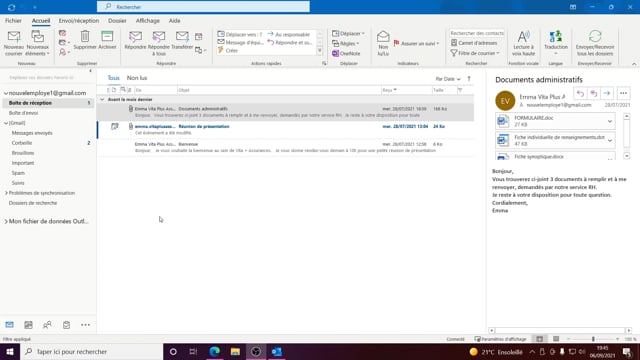Expand Problèmes de synchronisation folder

[6, 193]
